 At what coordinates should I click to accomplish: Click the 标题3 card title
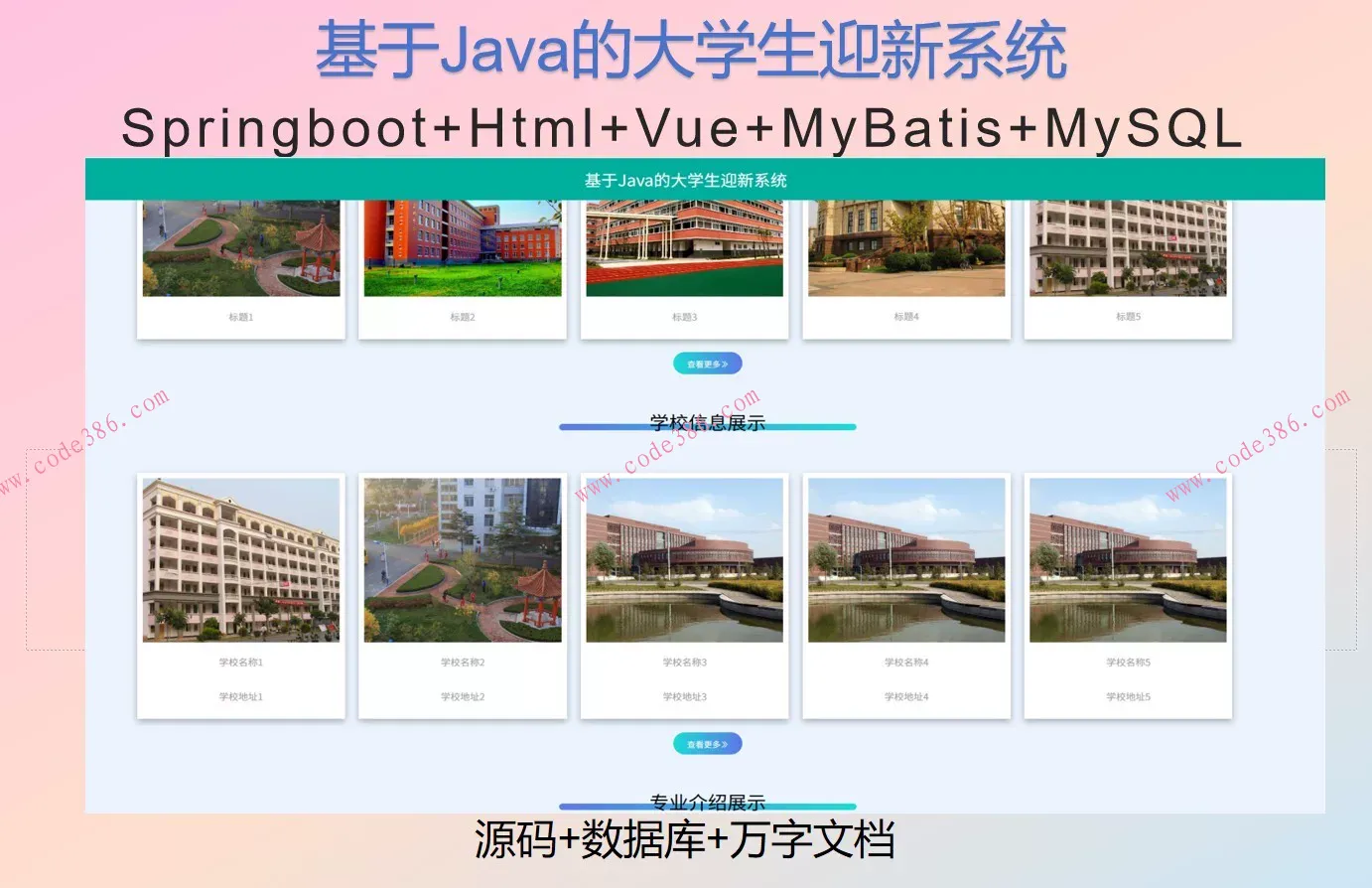point(684,318)
